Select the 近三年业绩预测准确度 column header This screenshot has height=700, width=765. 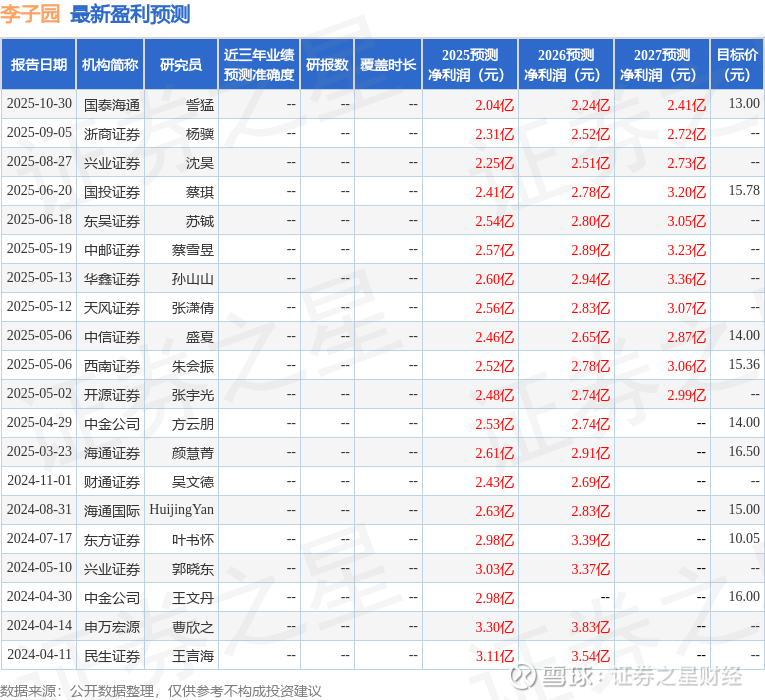point(259,64)
